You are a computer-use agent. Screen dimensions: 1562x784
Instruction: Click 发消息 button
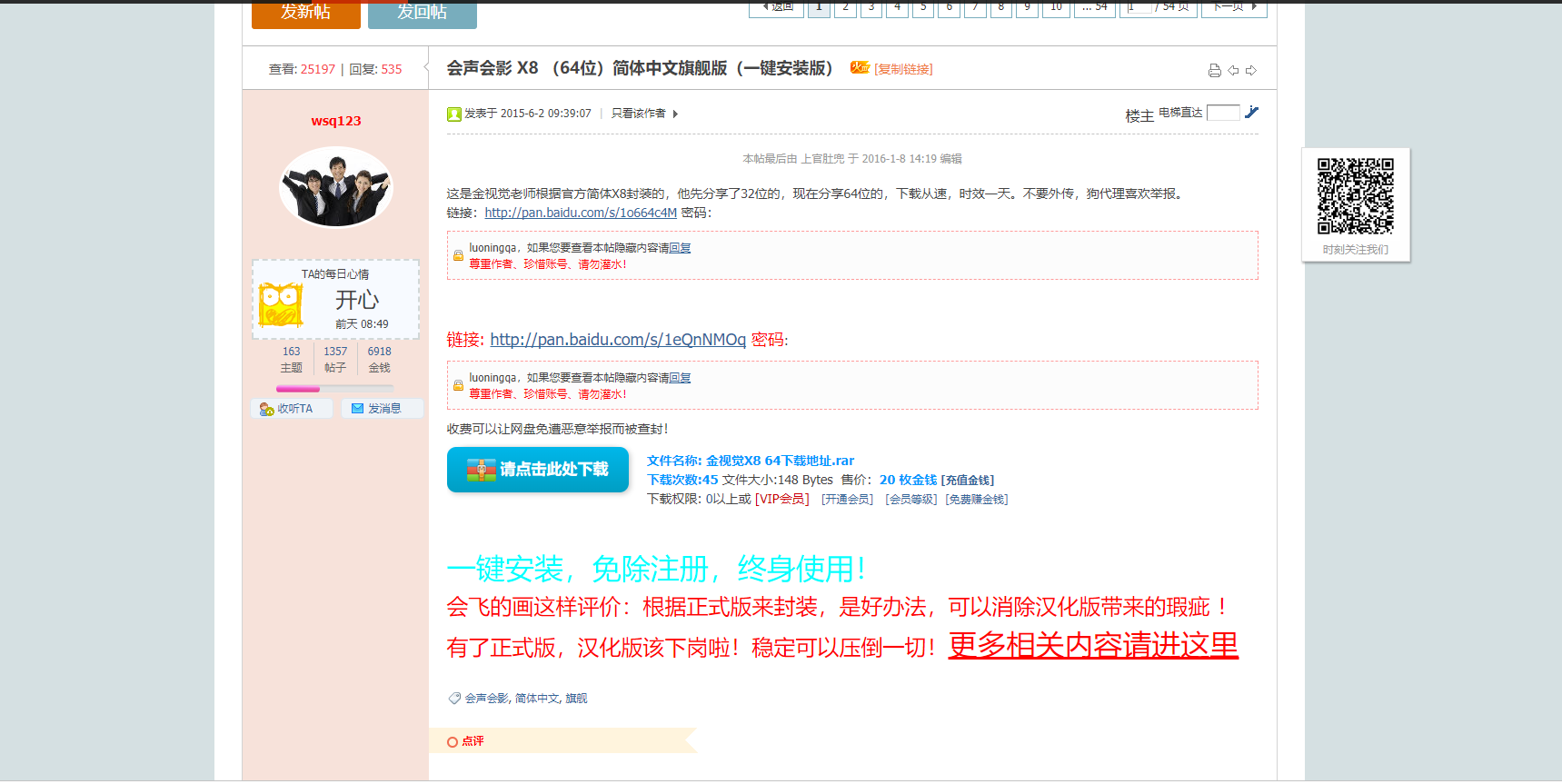(x=383, y=409)
